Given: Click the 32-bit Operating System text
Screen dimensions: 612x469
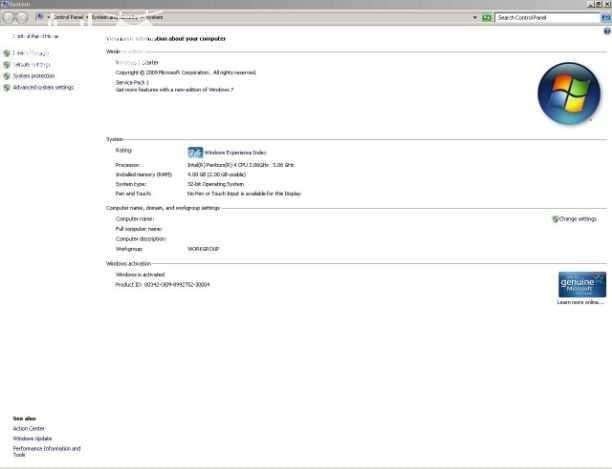Looking at the screenshot, I should pyautogui.click(x=215, y=184).
